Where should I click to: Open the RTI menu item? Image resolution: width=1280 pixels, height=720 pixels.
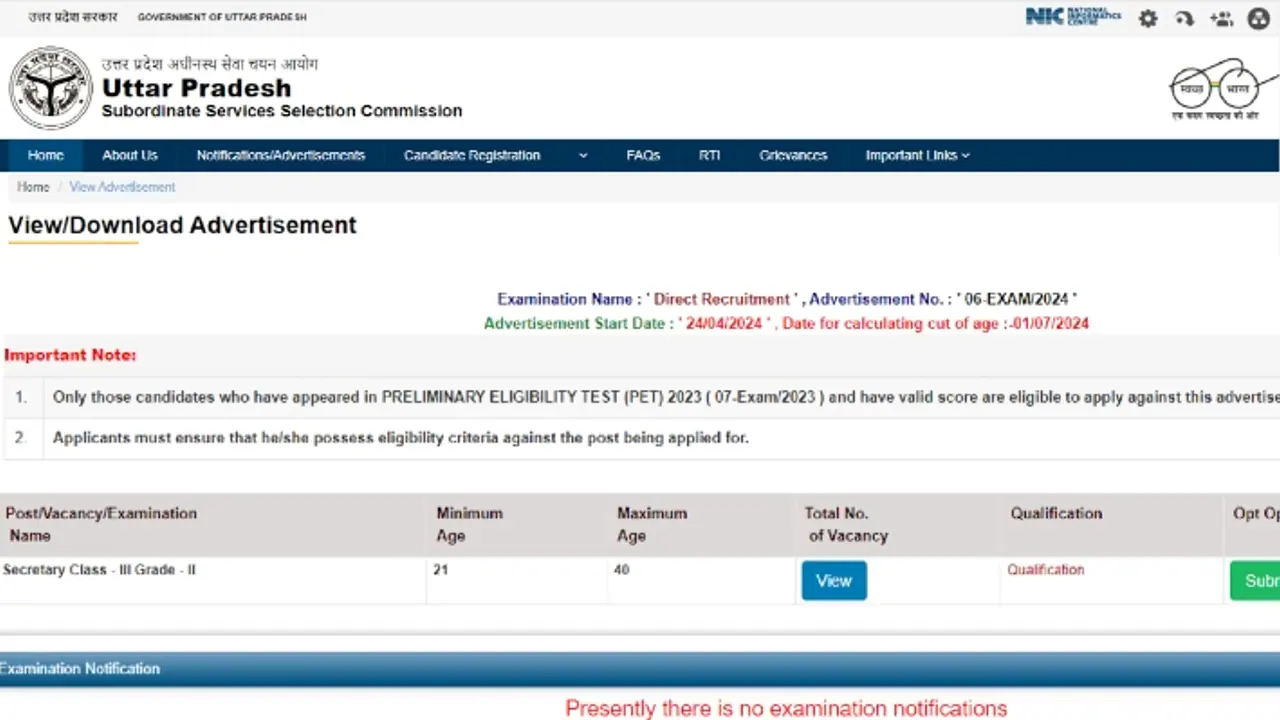click(710, 156)
